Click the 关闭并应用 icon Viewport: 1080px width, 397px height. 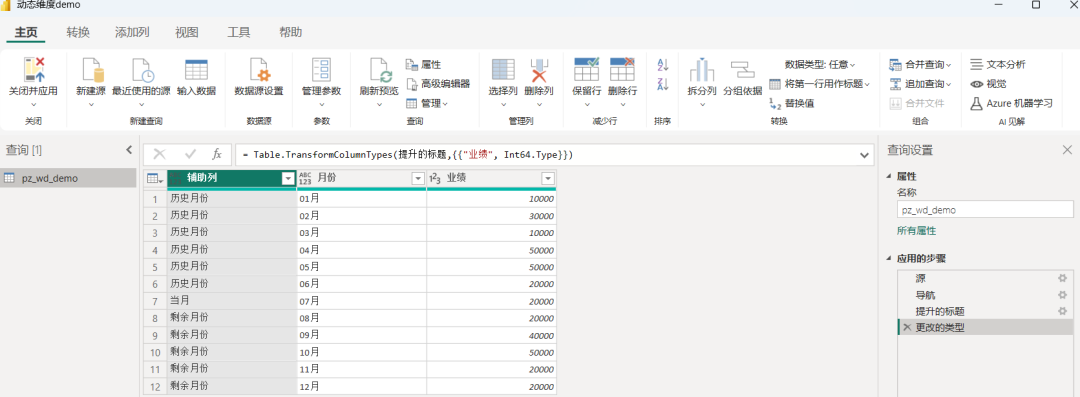[x=34, y=70]
